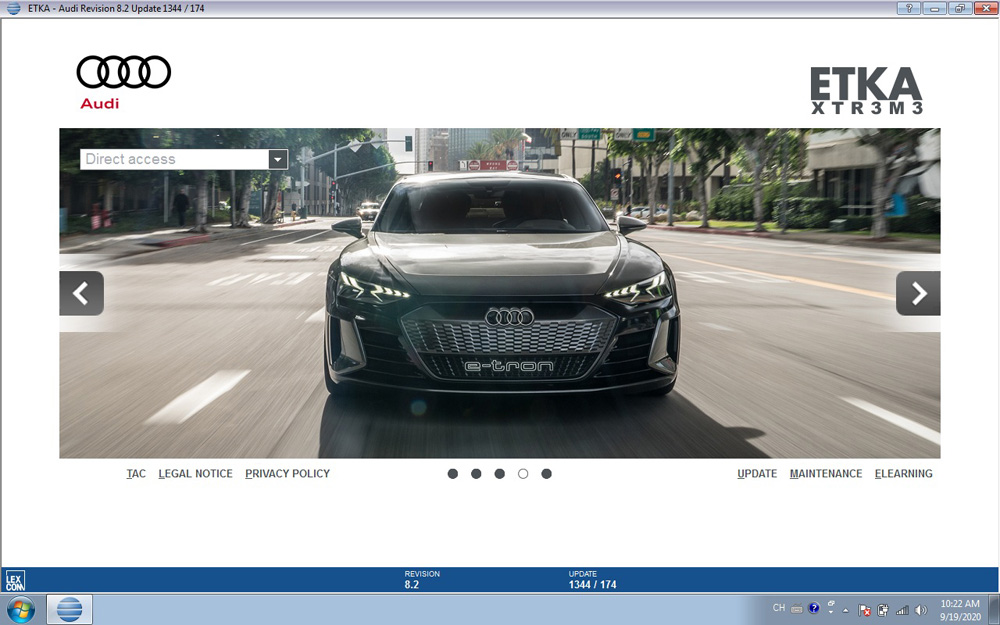Open the Elearning link
The height and width of the screenshot is (625, 1000).
tap(904, 474)
